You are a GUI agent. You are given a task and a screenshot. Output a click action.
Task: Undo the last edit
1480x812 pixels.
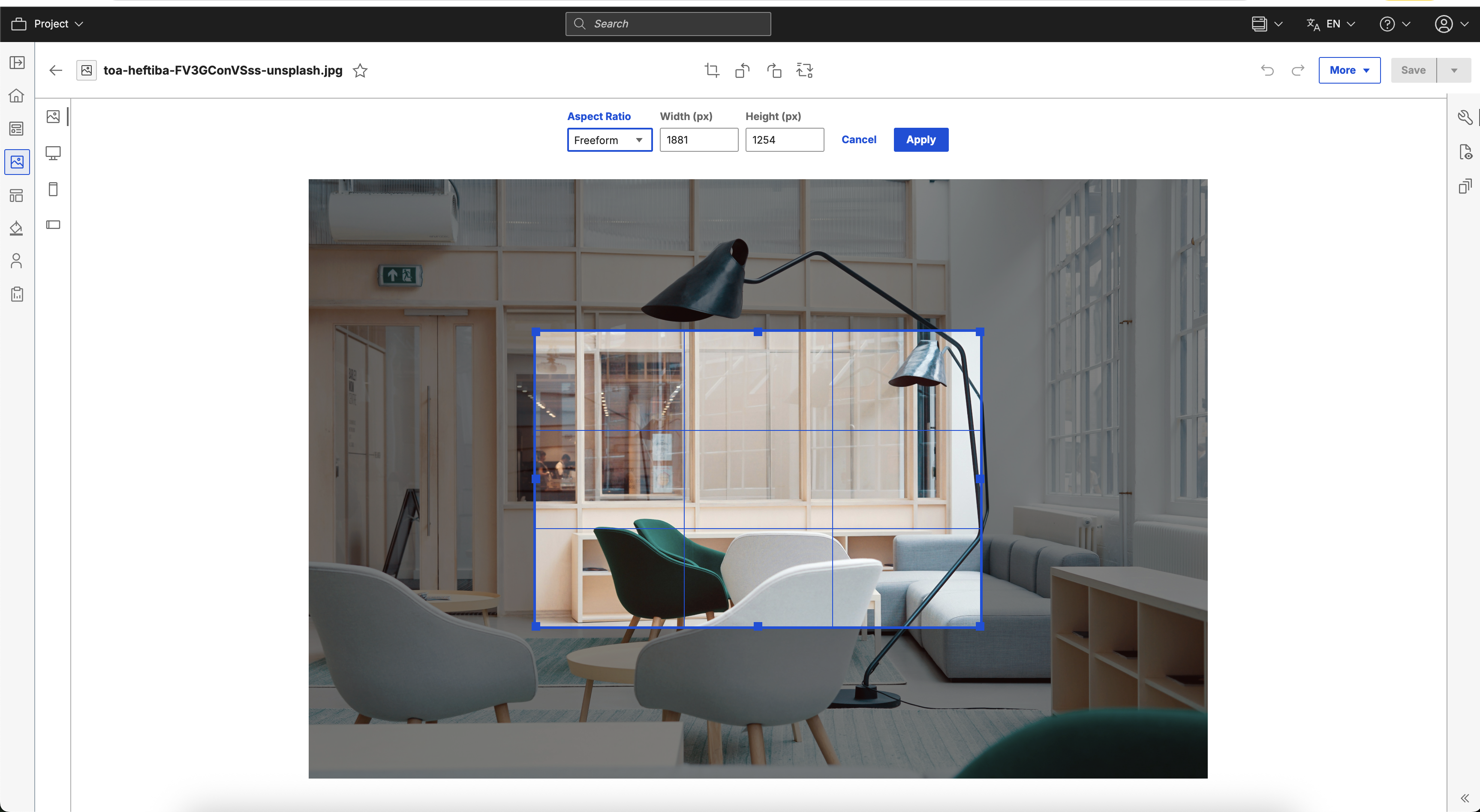(1268, 70)
